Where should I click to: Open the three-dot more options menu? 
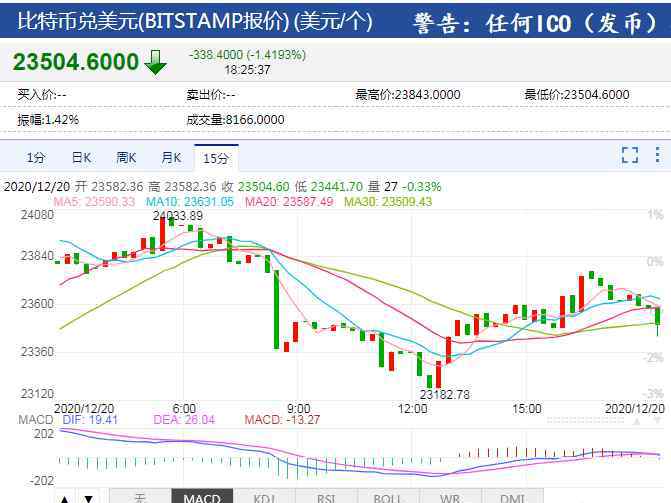point(658,155)
